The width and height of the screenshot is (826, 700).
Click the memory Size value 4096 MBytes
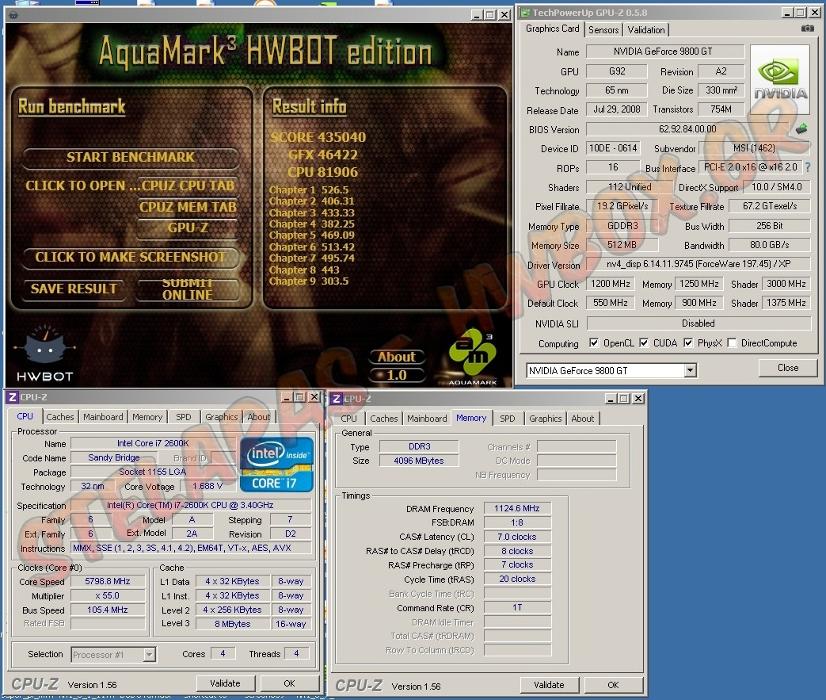pyautogui.click(x=419, y=461)
